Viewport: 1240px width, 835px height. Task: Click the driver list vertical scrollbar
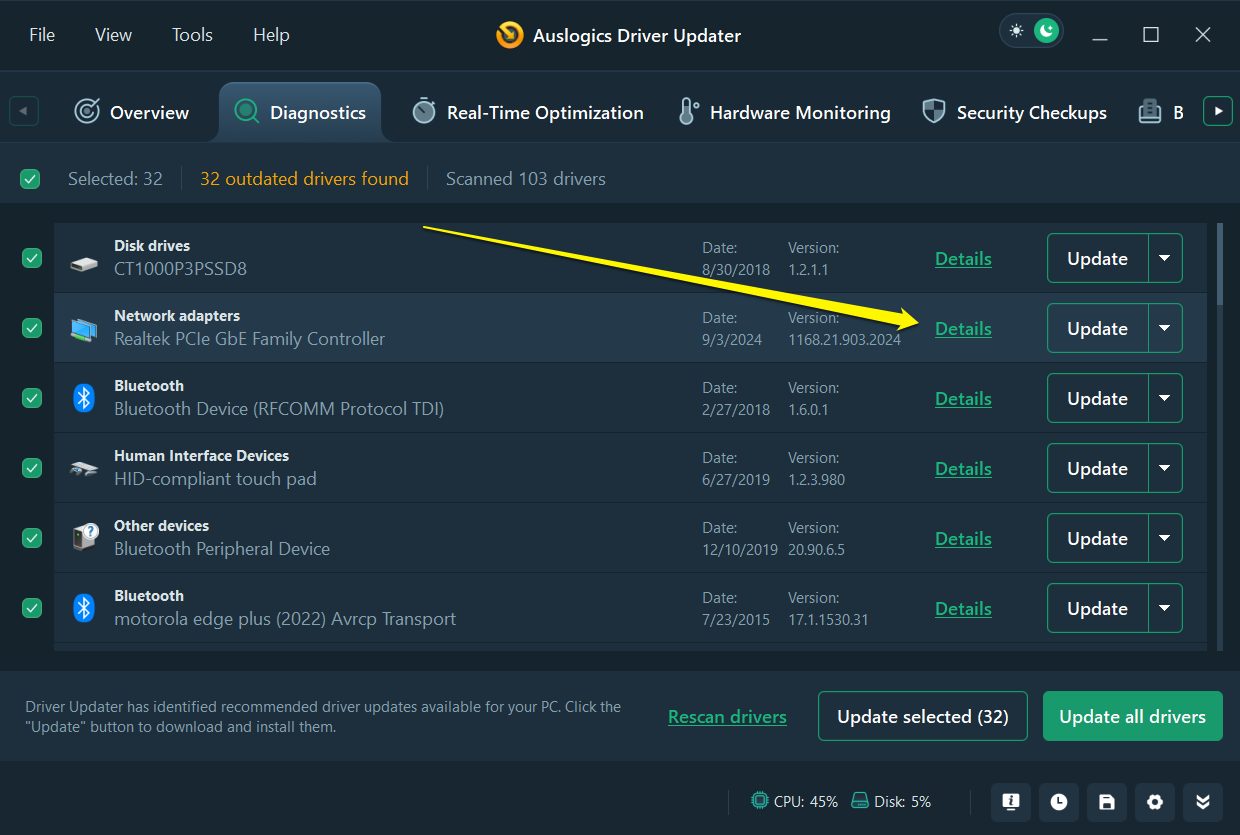(x=1219, y=265)
